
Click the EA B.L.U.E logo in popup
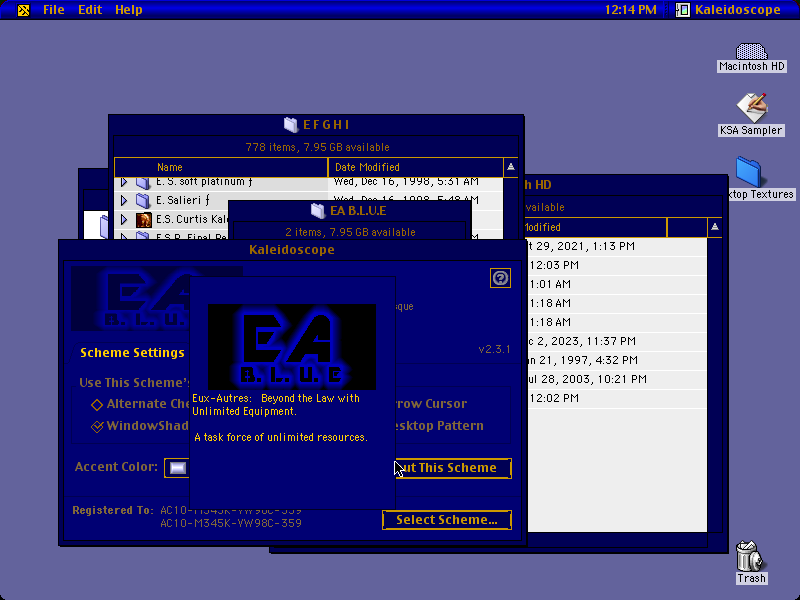click(292, 347)
